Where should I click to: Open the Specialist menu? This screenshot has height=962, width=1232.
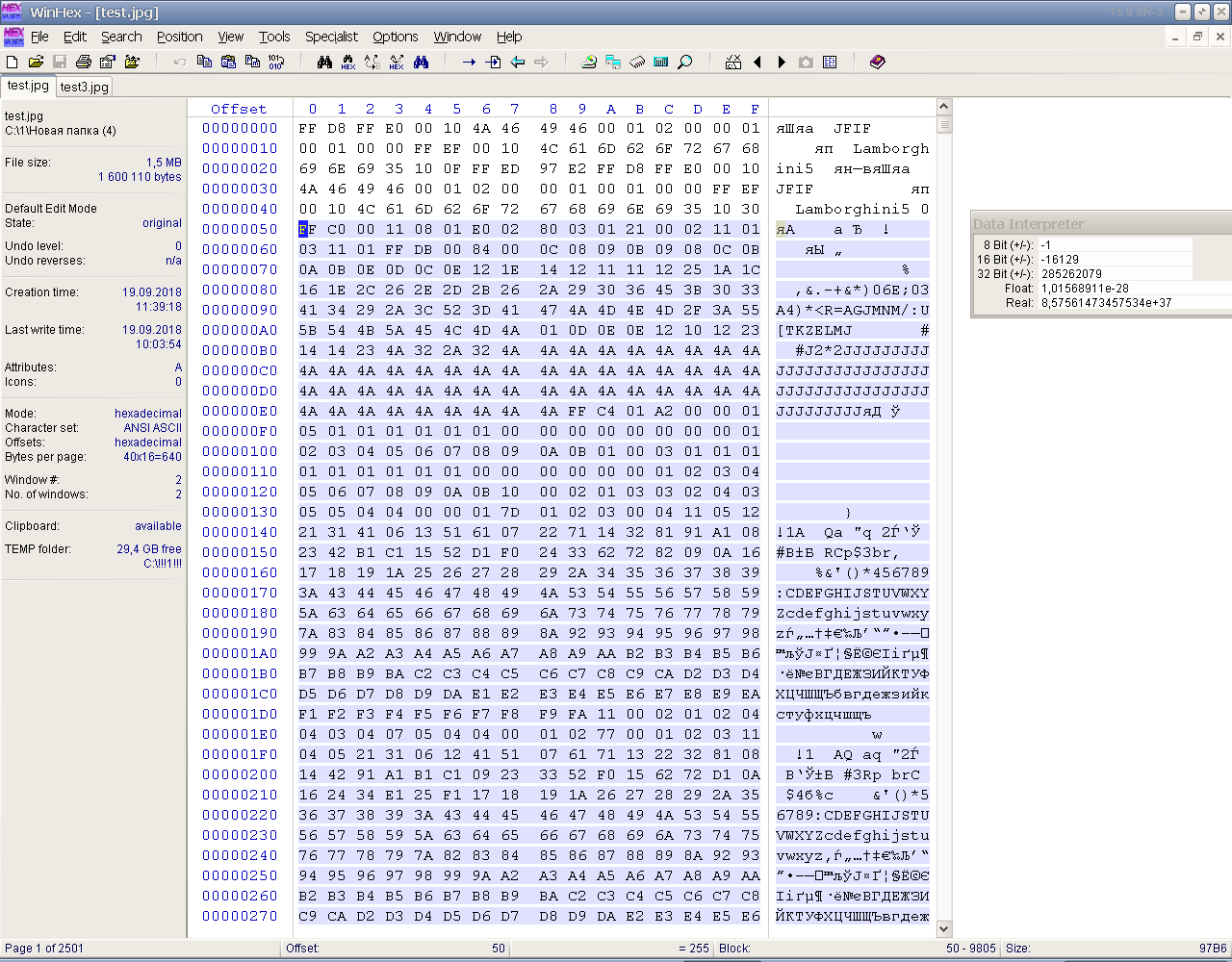point(331,37)
